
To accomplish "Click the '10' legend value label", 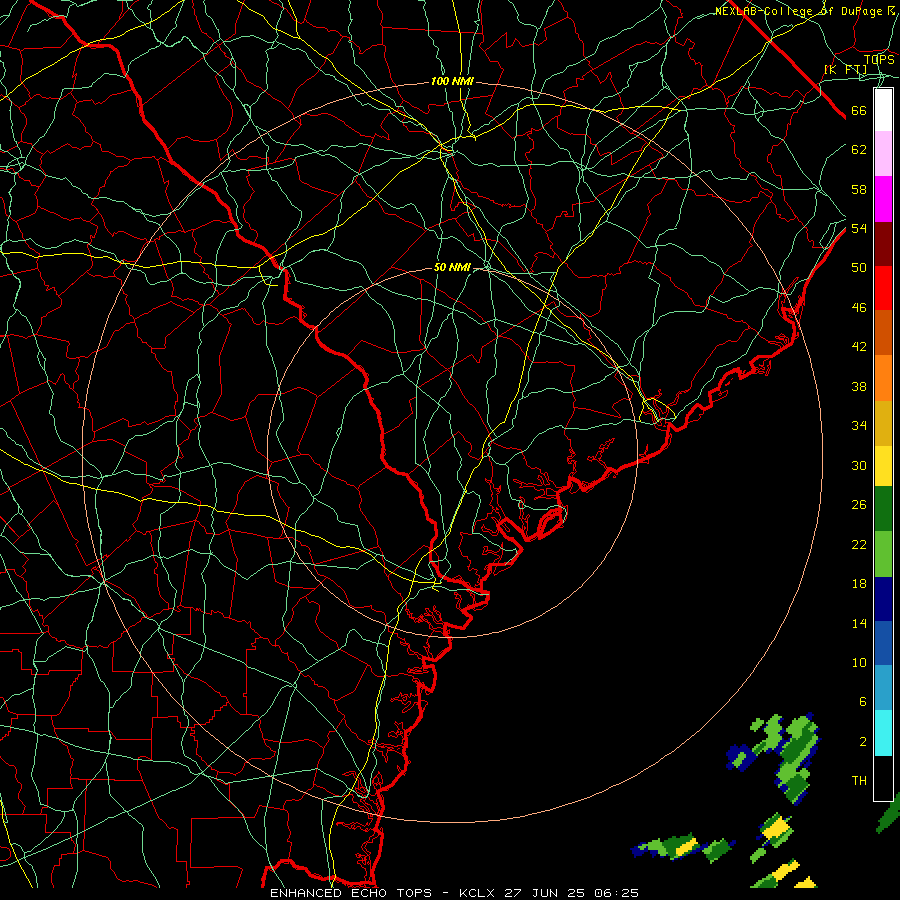I will (x=859, y=663).
